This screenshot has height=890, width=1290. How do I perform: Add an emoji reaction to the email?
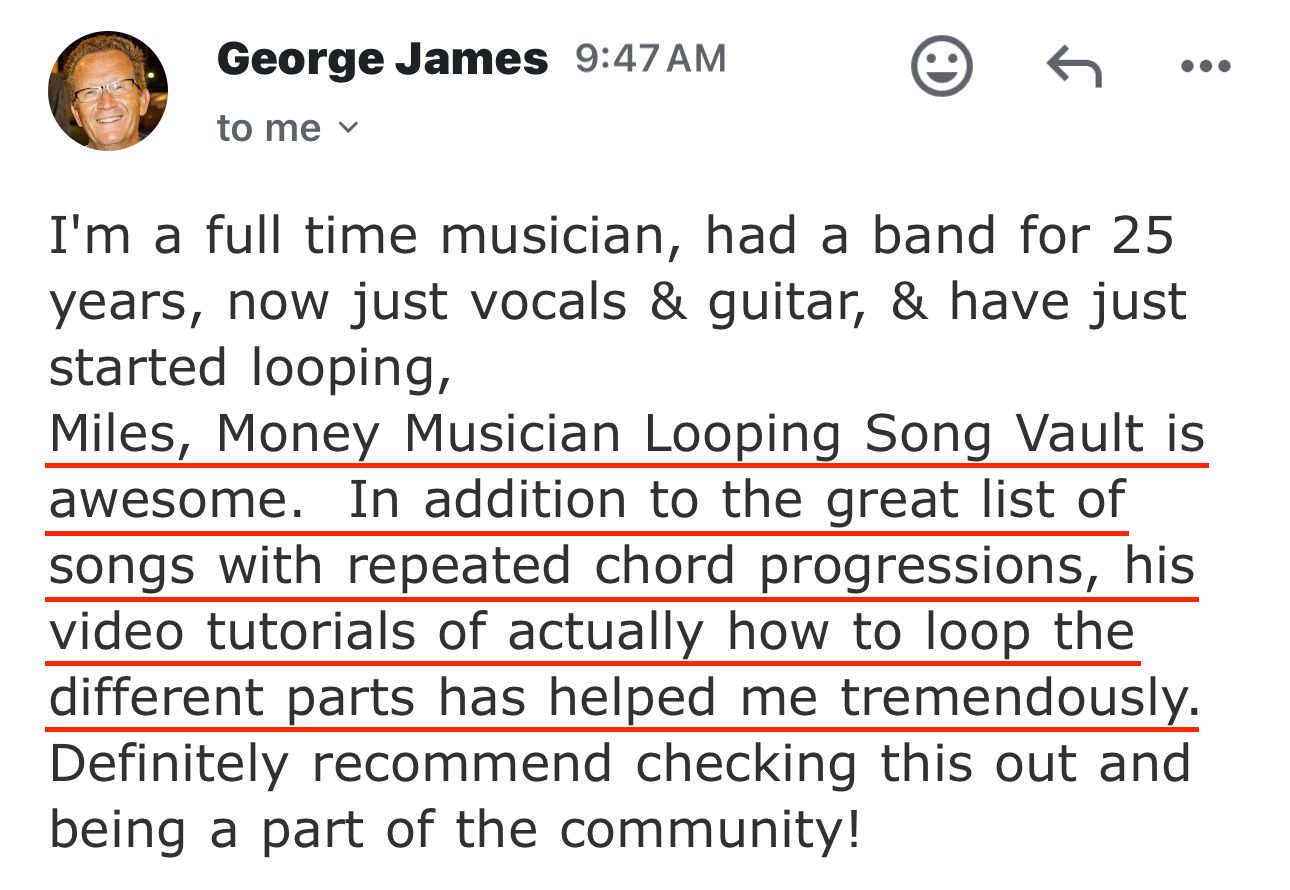pos(941,67)
